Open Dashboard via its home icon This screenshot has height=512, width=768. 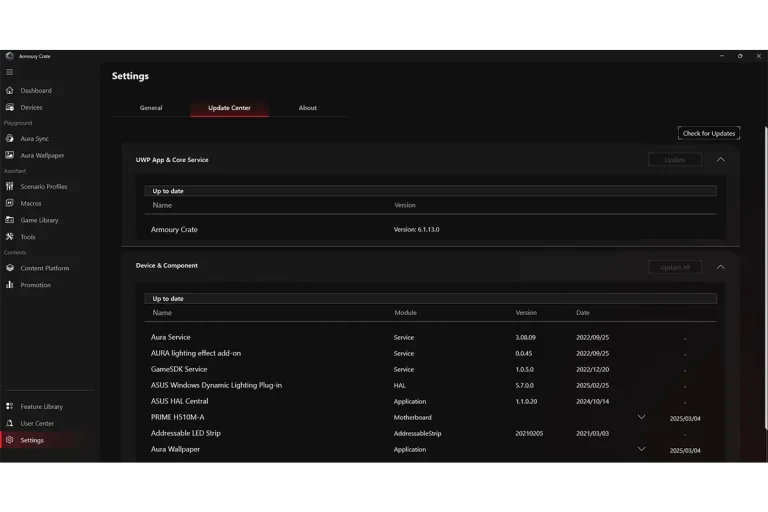pos(9,90)
